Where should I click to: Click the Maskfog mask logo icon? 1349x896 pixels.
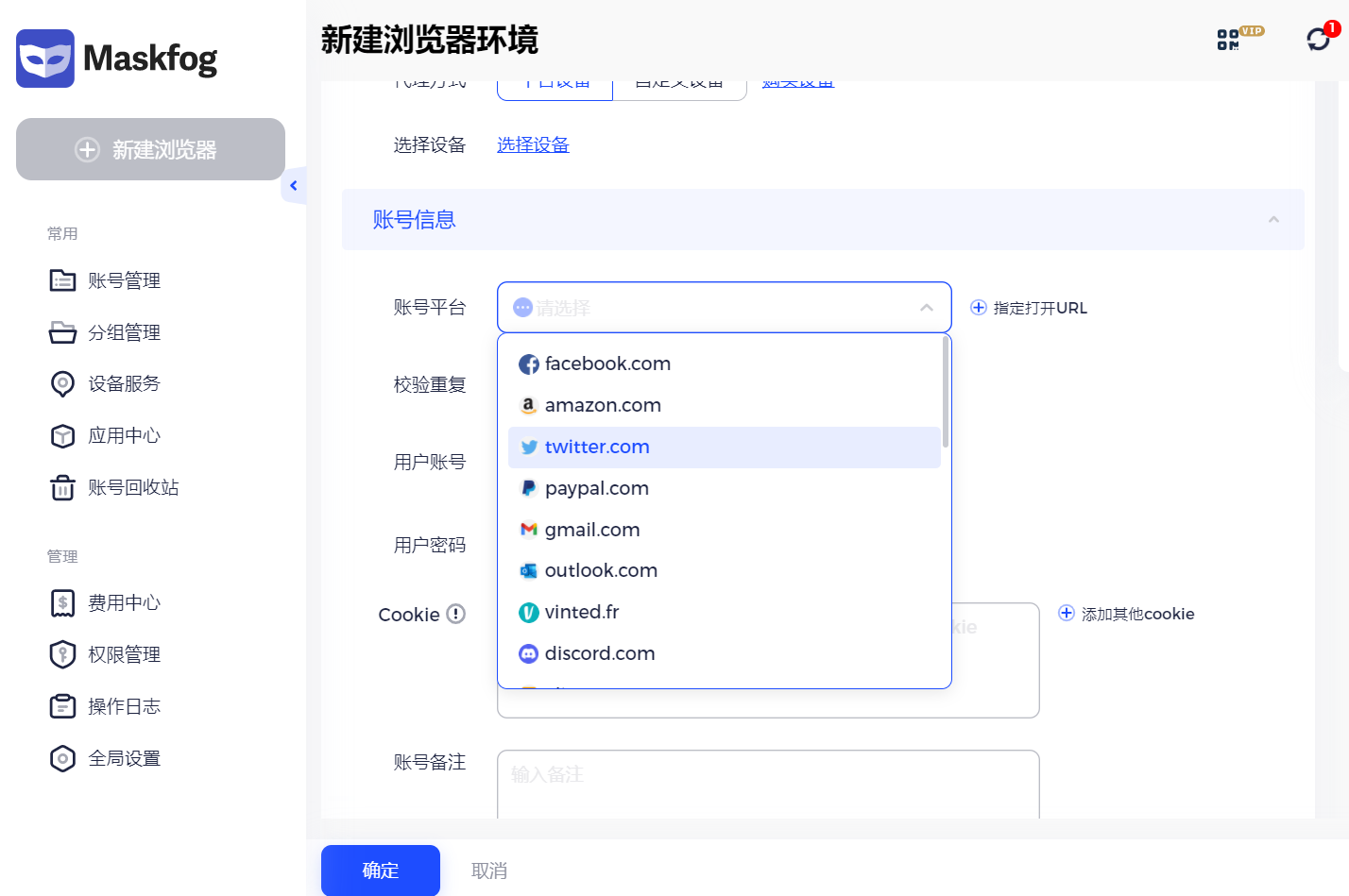pyautogui.click(x=45, y=59)
